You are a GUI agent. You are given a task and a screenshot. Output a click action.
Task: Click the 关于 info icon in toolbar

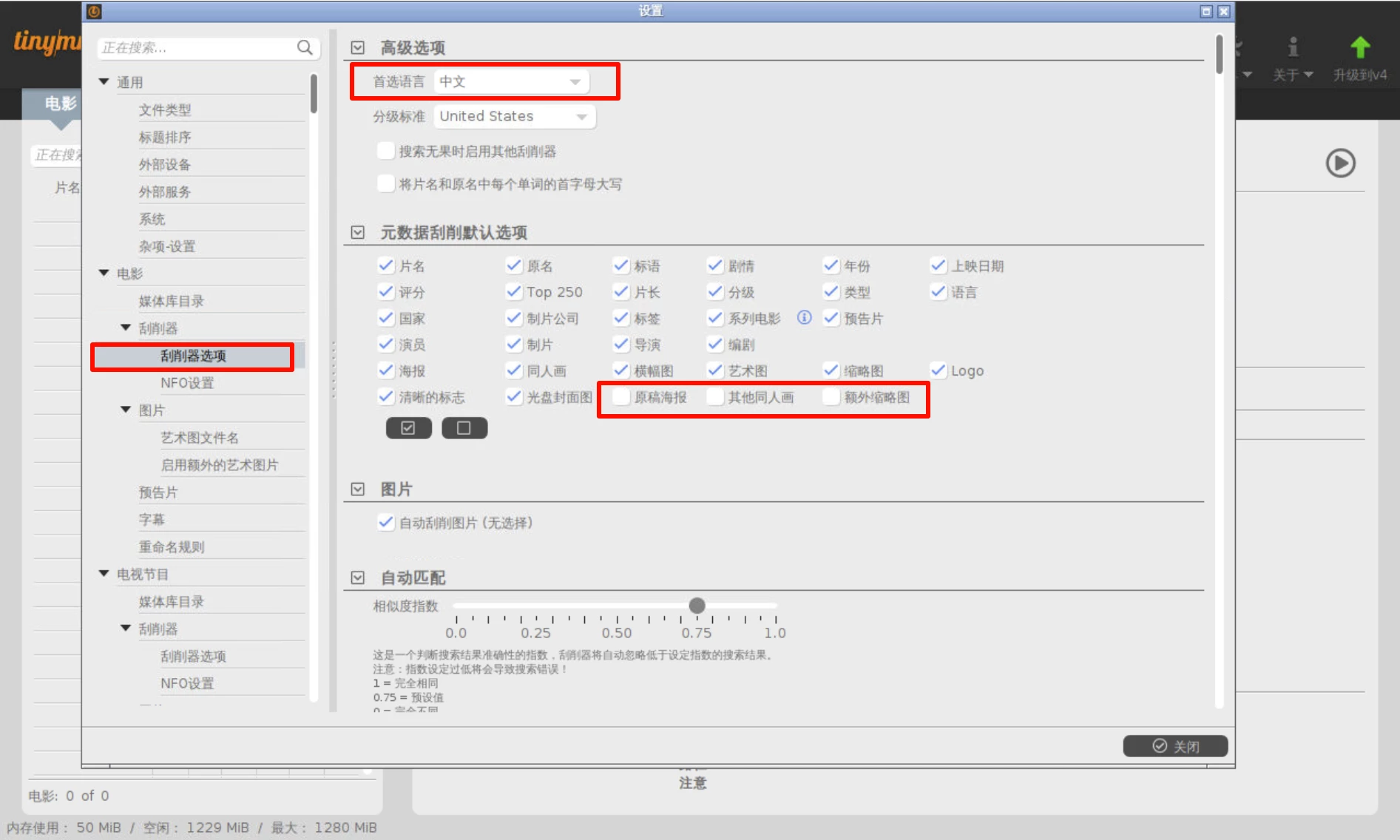[1292, 48]
